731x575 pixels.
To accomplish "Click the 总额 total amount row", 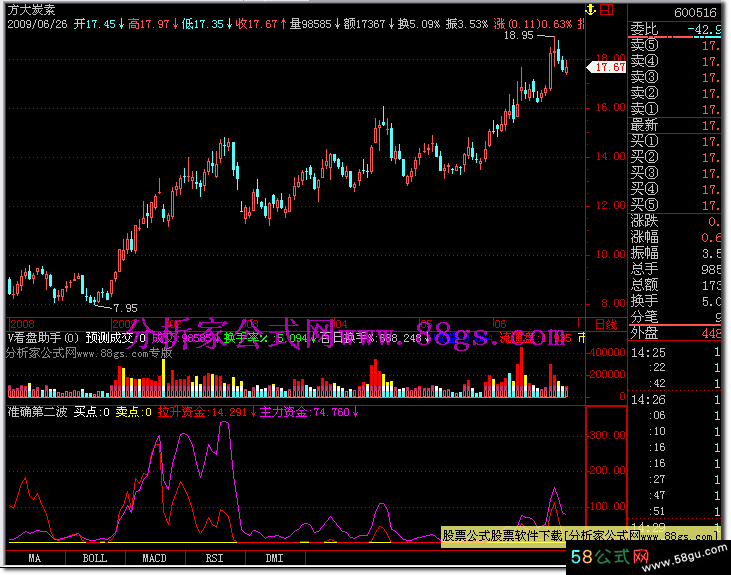I will coord(675,285).
